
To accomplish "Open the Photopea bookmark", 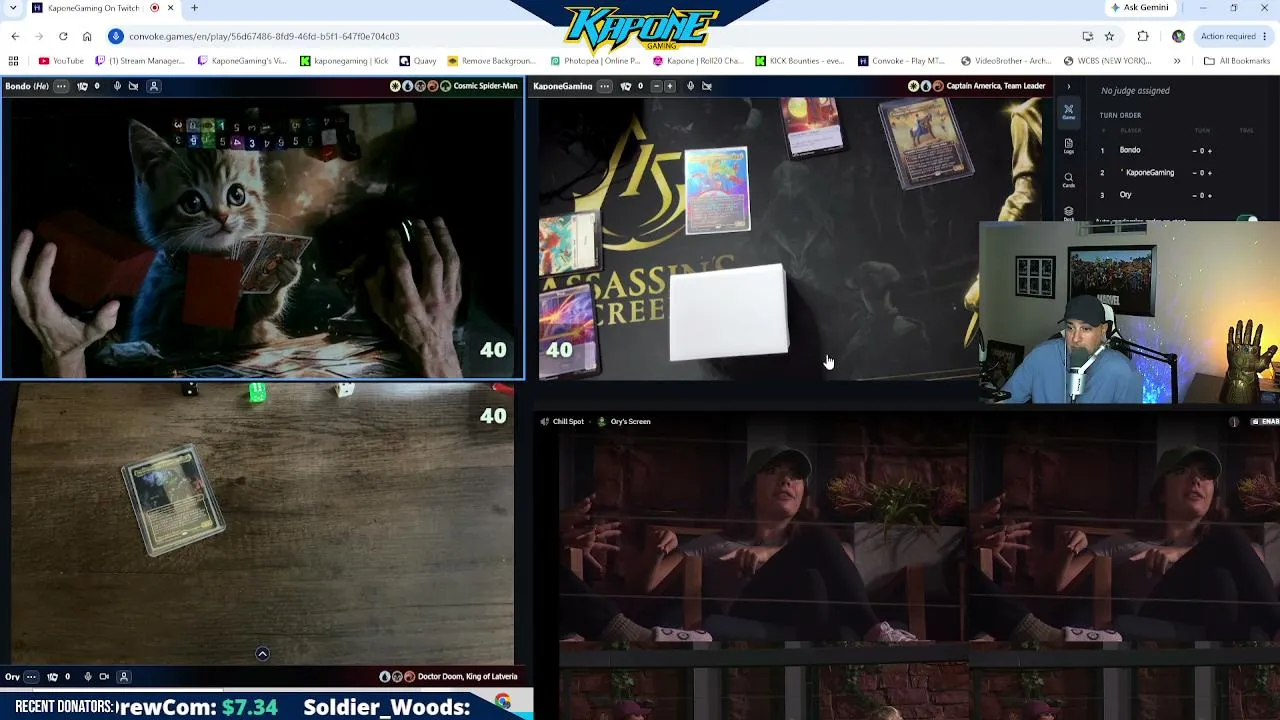I will [x=596, y=61].
